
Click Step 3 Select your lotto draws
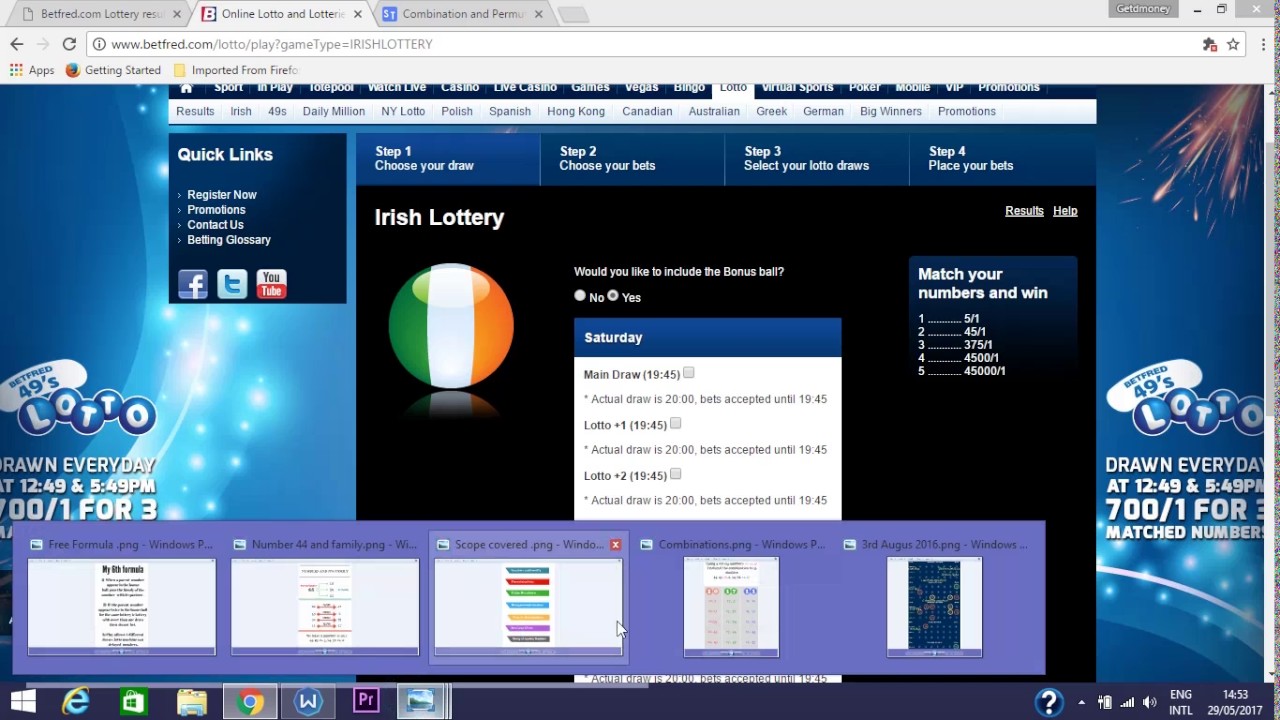pyautogui.click(x=817, y=159)
